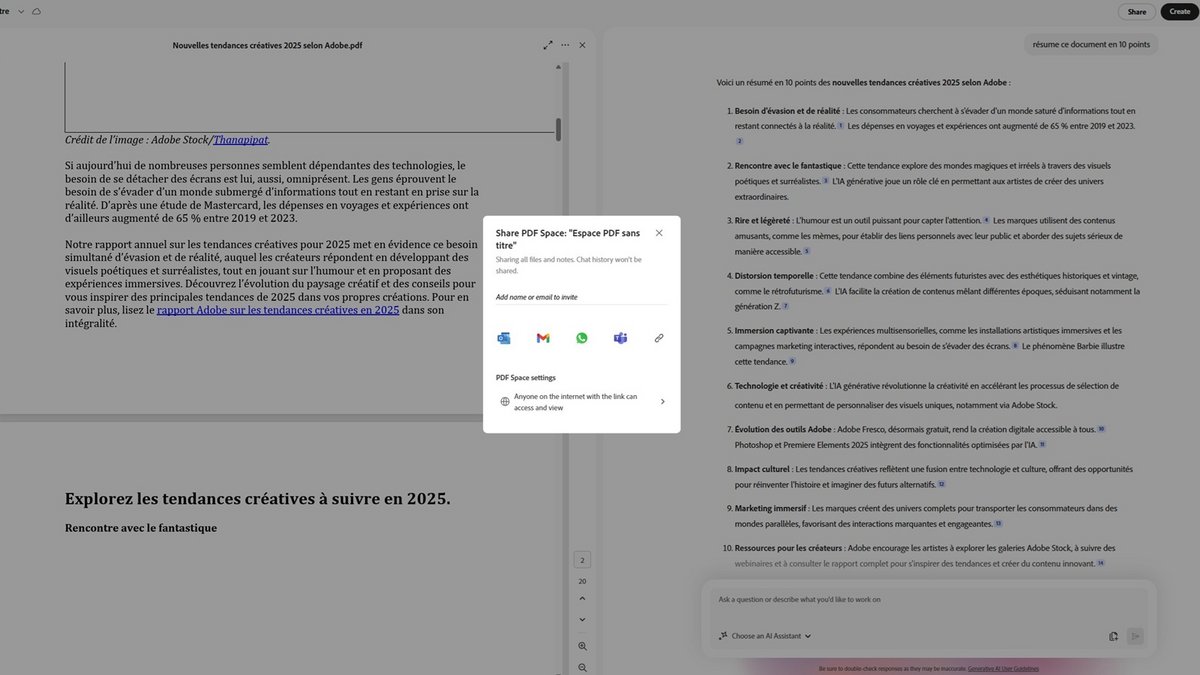Click the top-right Share button
Image resolution: width=1200 pixels, height=675 pixels.
pyautogui.click(x=1137, y=12)
